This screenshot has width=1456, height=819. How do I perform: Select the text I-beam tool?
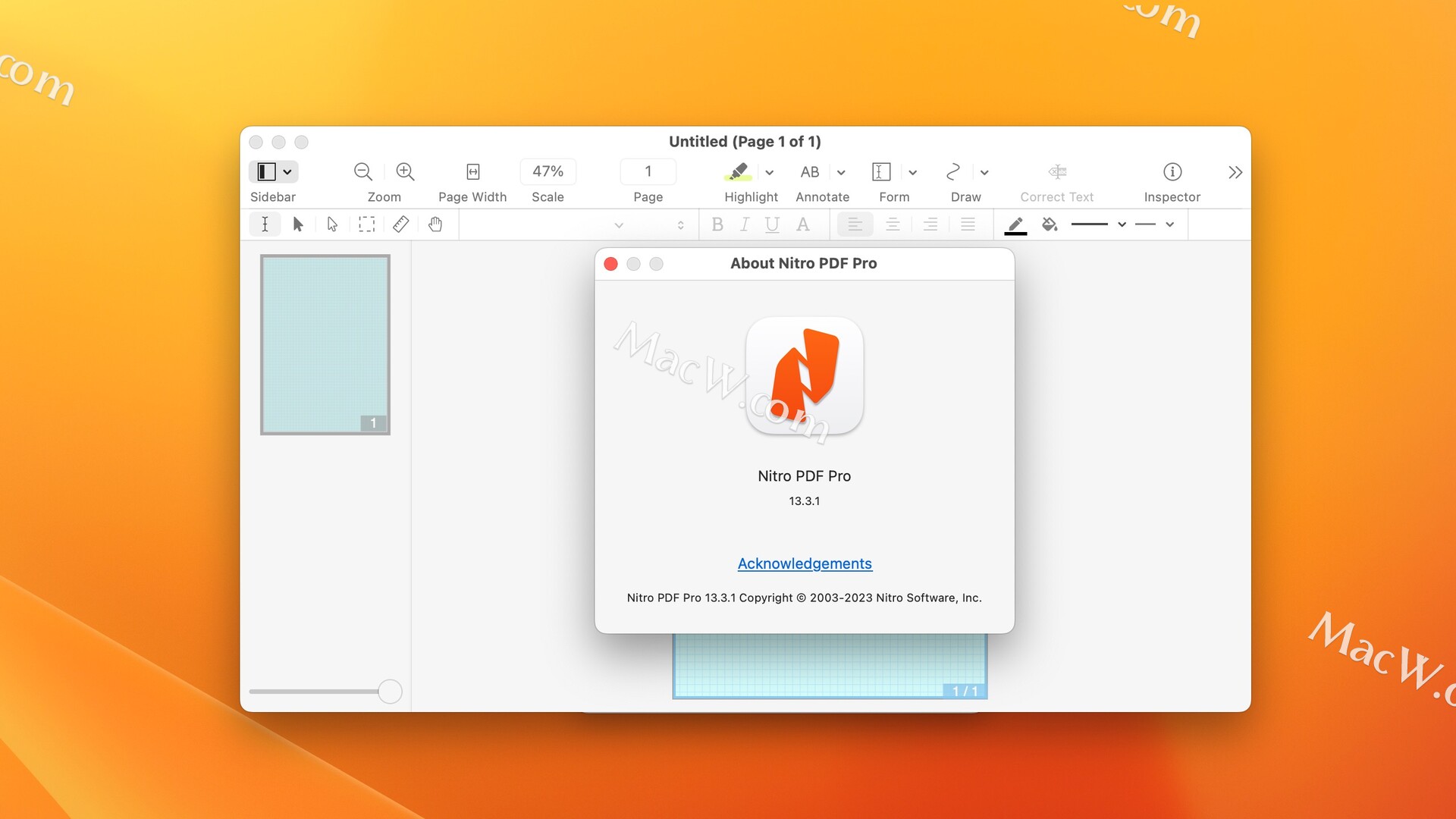[265, 224]
